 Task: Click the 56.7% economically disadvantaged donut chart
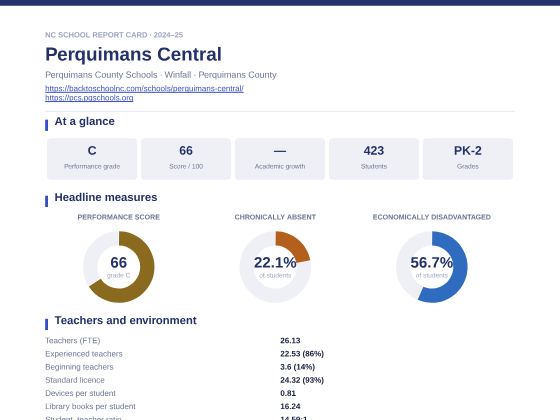(432, 267)
